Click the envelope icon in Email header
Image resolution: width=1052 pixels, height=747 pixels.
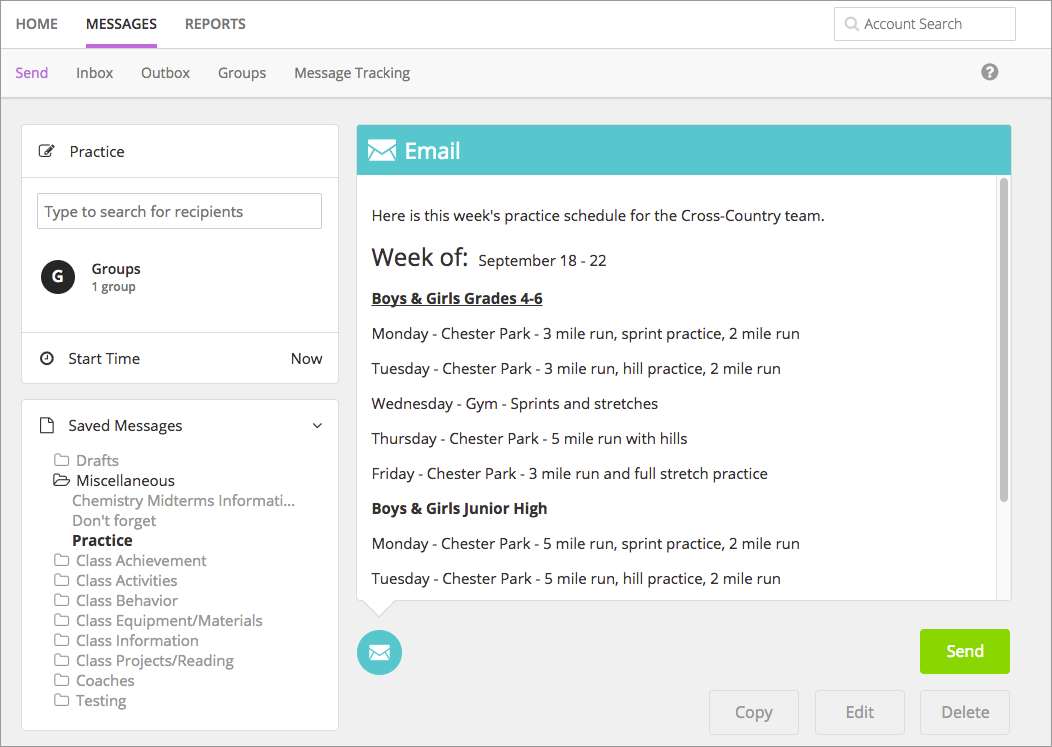(382, 150)
